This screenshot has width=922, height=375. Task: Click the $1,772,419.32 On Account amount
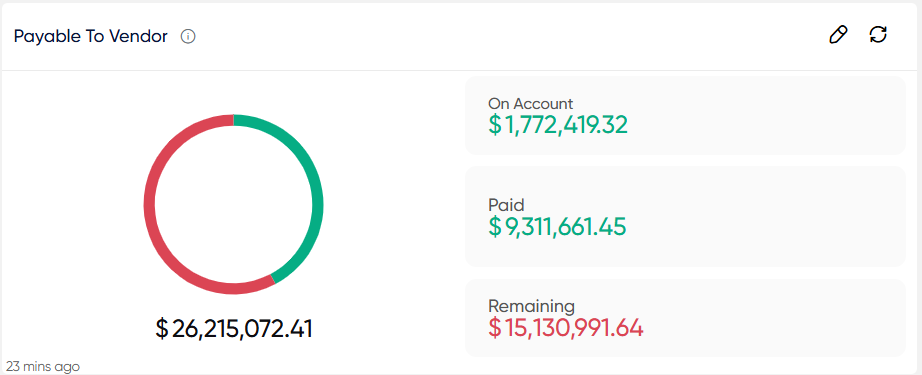click(558, 125)
